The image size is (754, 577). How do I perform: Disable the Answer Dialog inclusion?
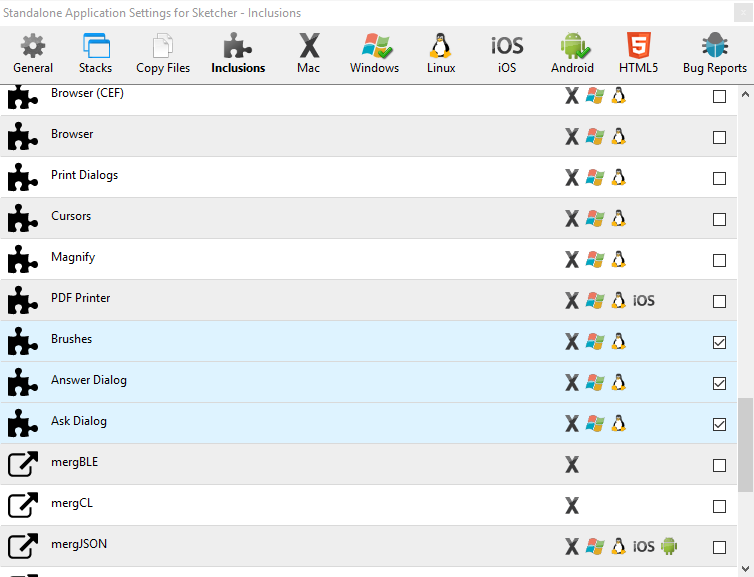[719, 383]
